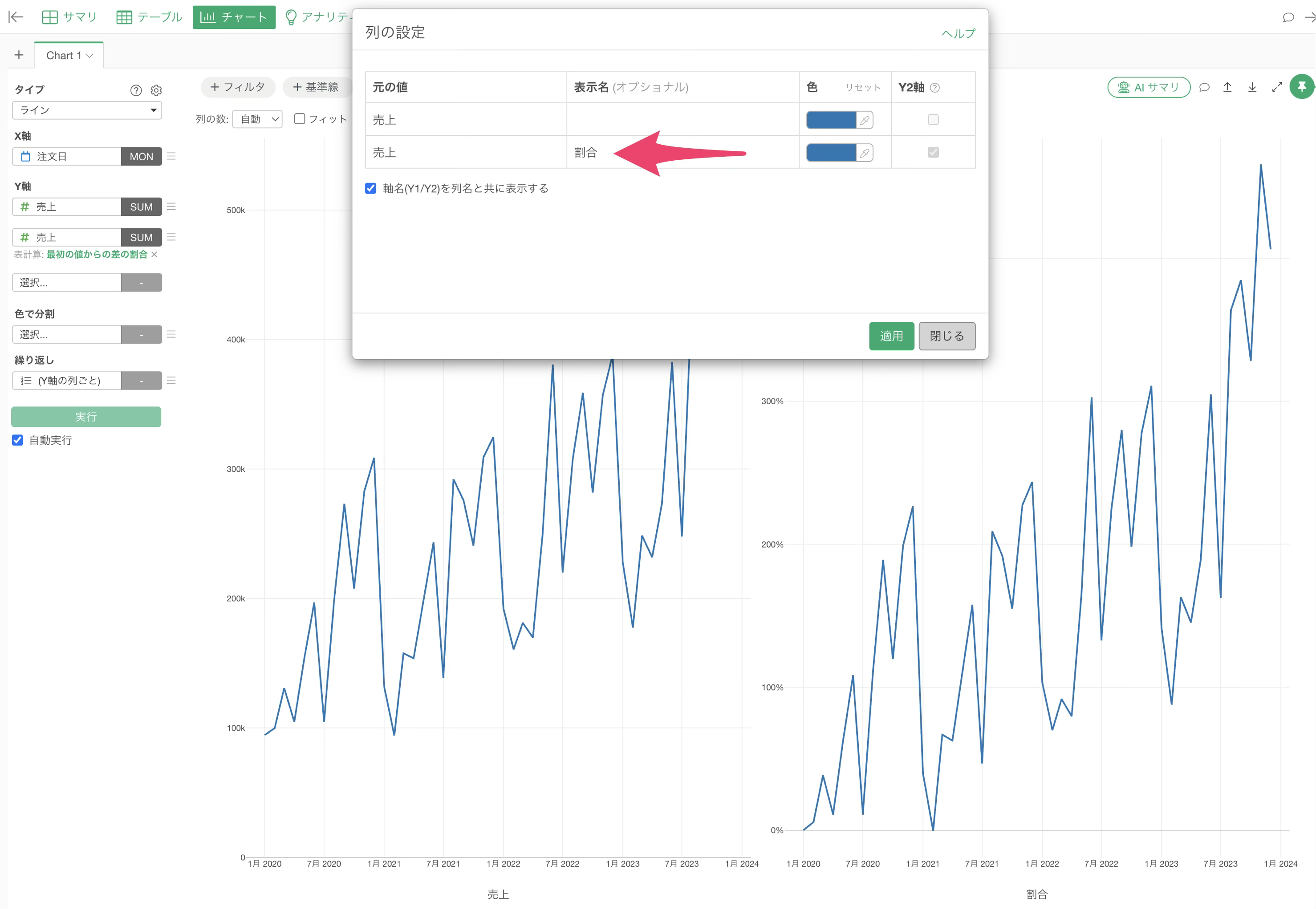Image resolution: width=1316 pixels, height=909 pixels.
Task: Toggle 軸名(Y1/Y2)を列名と共に表示する checkbox
Action: point(371,188)
